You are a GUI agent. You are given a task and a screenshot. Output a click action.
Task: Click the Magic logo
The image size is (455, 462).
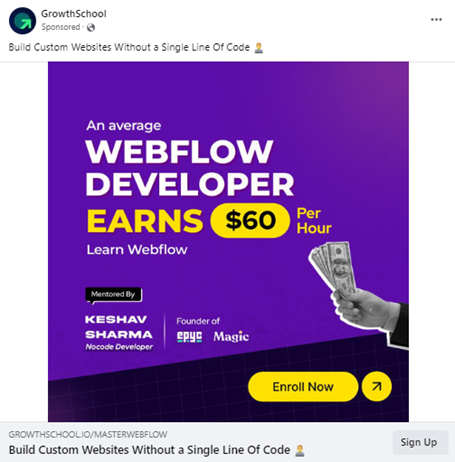tap(231, 336)
